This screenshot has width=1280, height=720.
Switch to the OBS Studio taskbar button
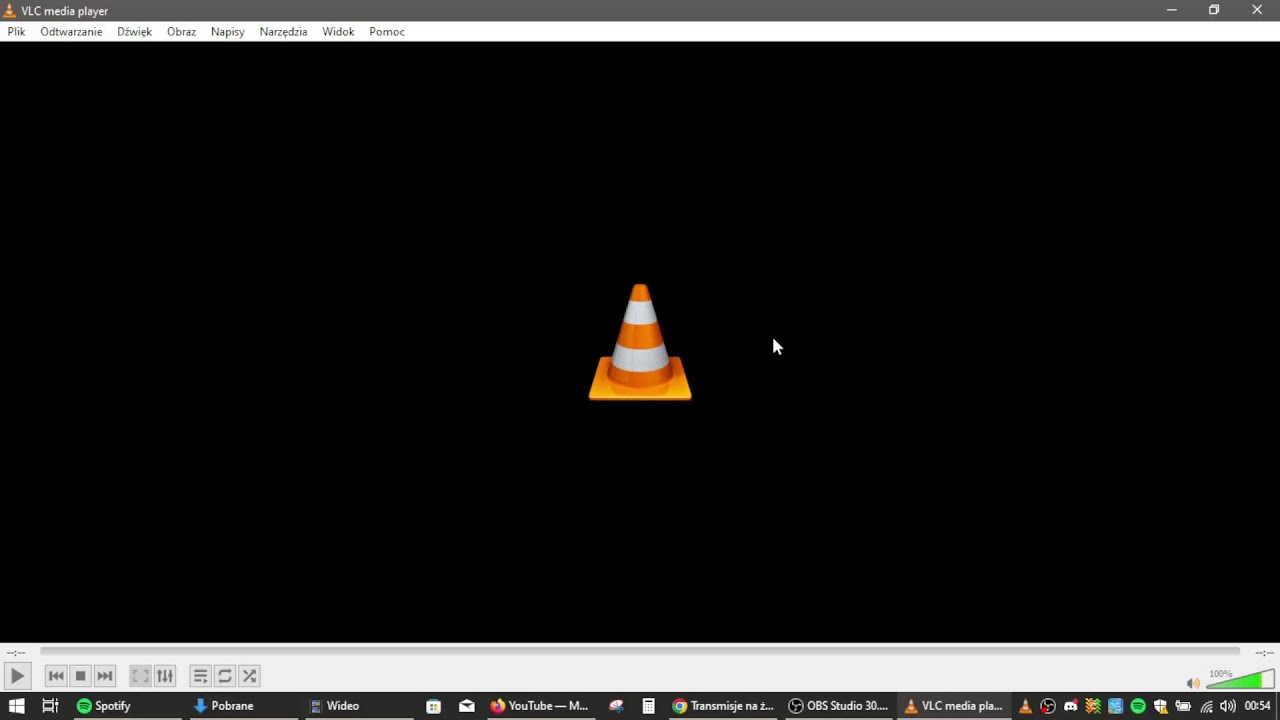click(x=838, y=706)
